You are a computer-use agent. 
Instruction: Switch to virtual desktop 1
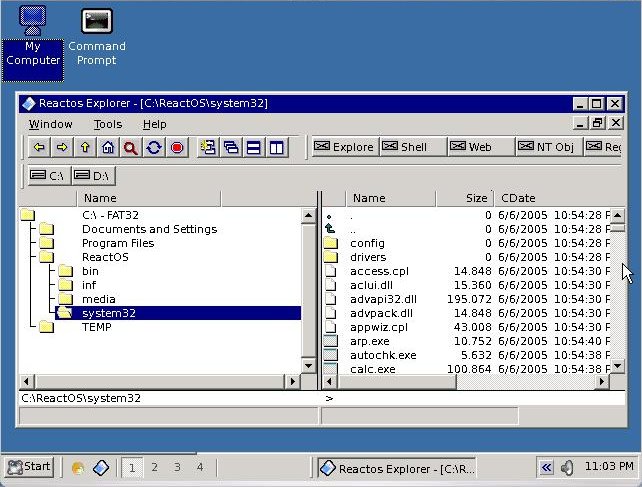pyautogui.click(x=132, y=467)
